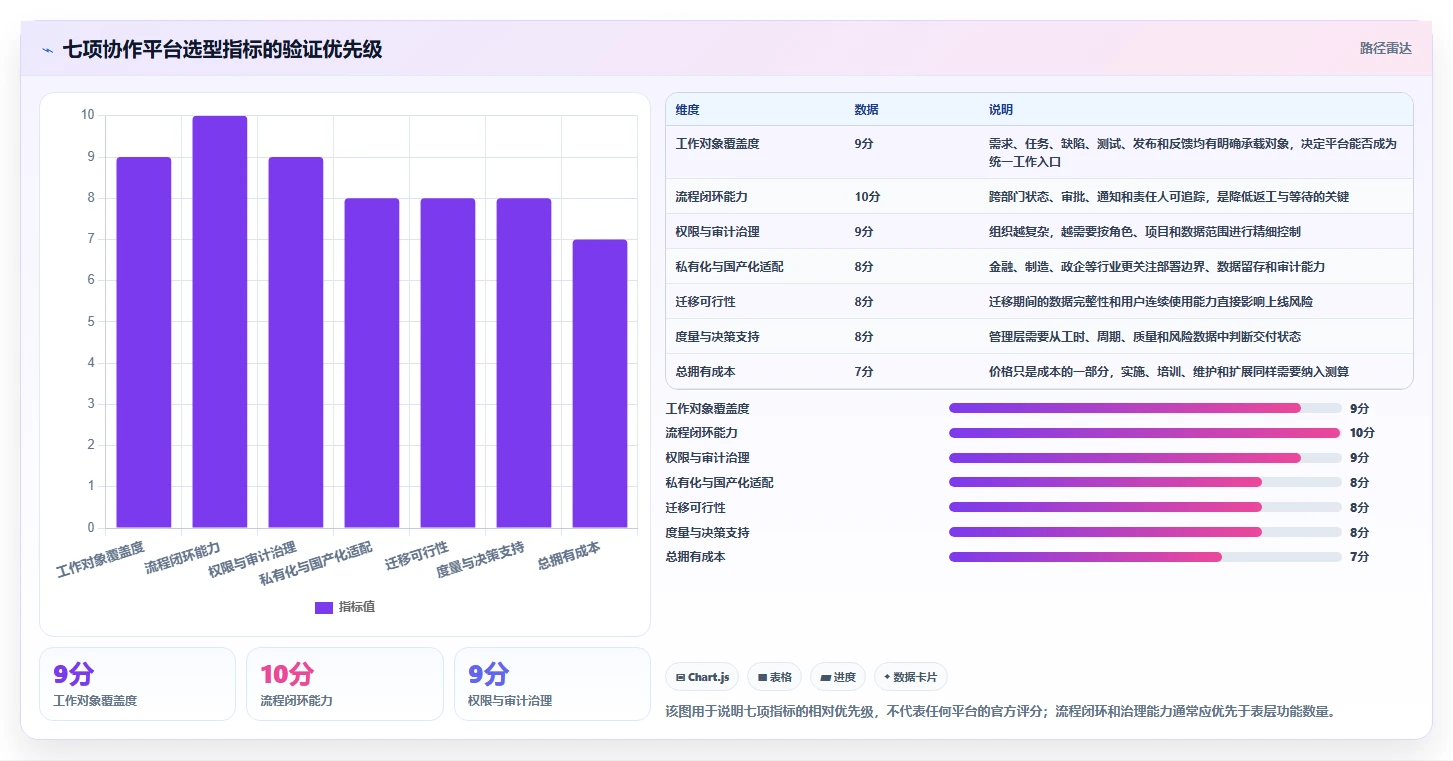Select the 进度 chip

838,677
